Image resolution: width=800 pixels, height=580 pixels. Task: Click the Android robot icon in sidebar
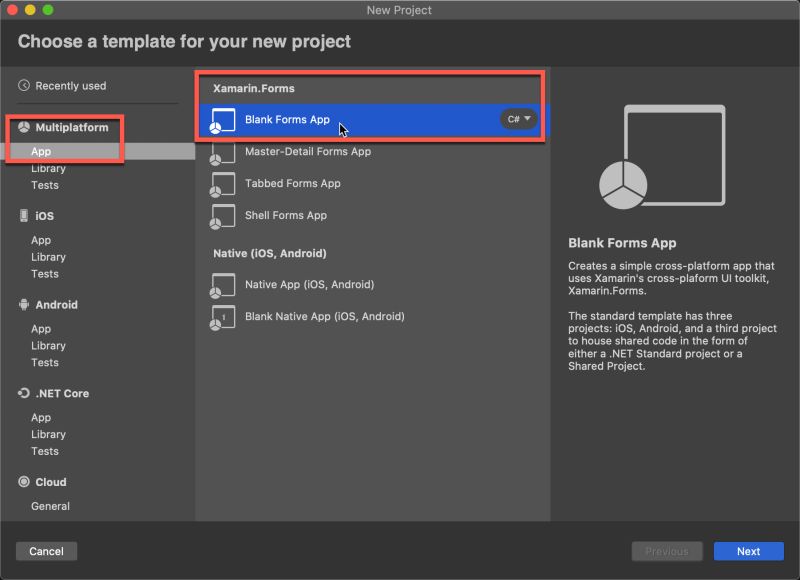point(24,304)
